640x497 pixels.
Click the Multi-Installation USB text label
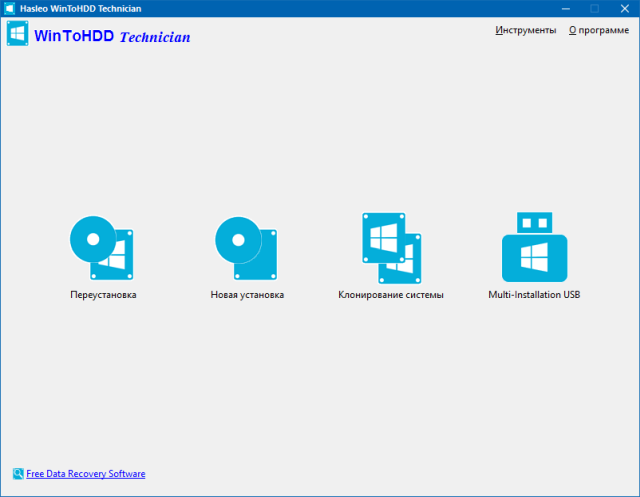[x=534, y=296]
